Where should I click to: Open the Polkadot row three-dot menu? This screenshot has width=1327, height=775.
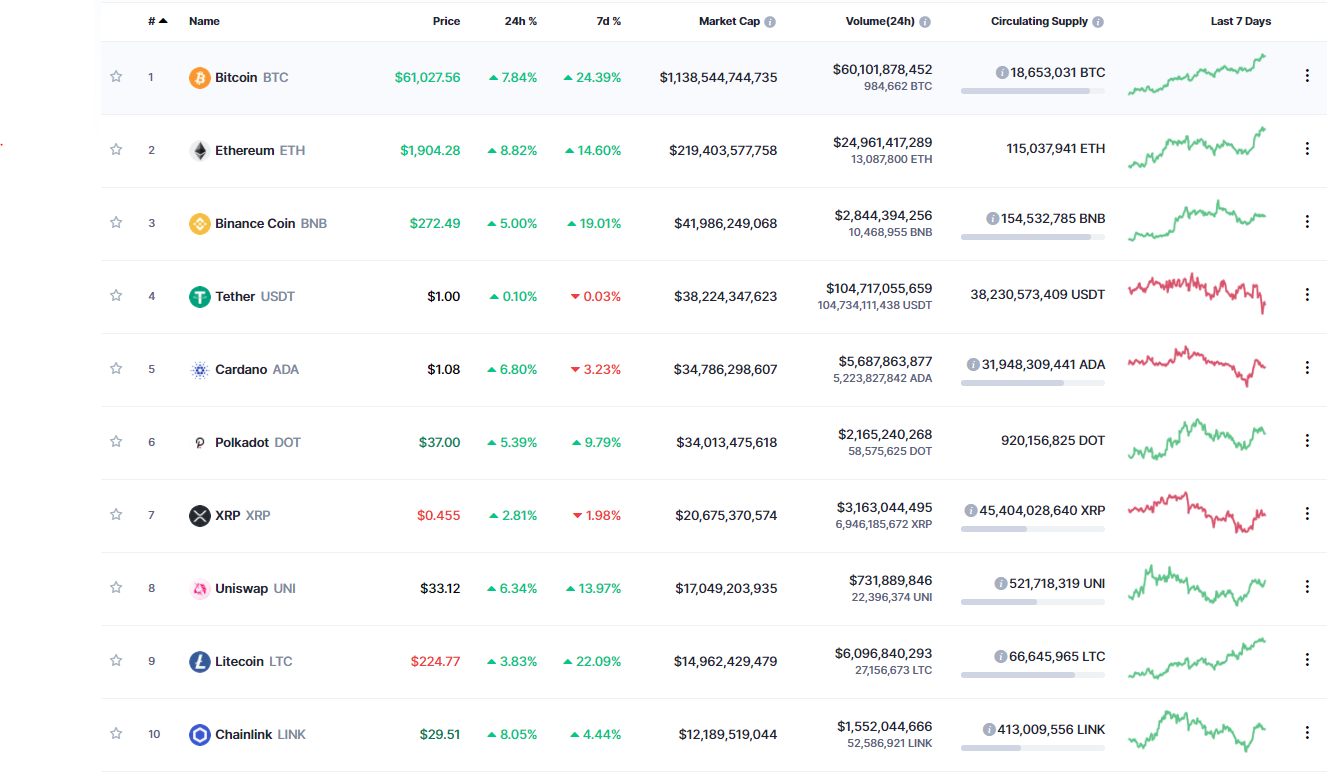[1307, 440]
